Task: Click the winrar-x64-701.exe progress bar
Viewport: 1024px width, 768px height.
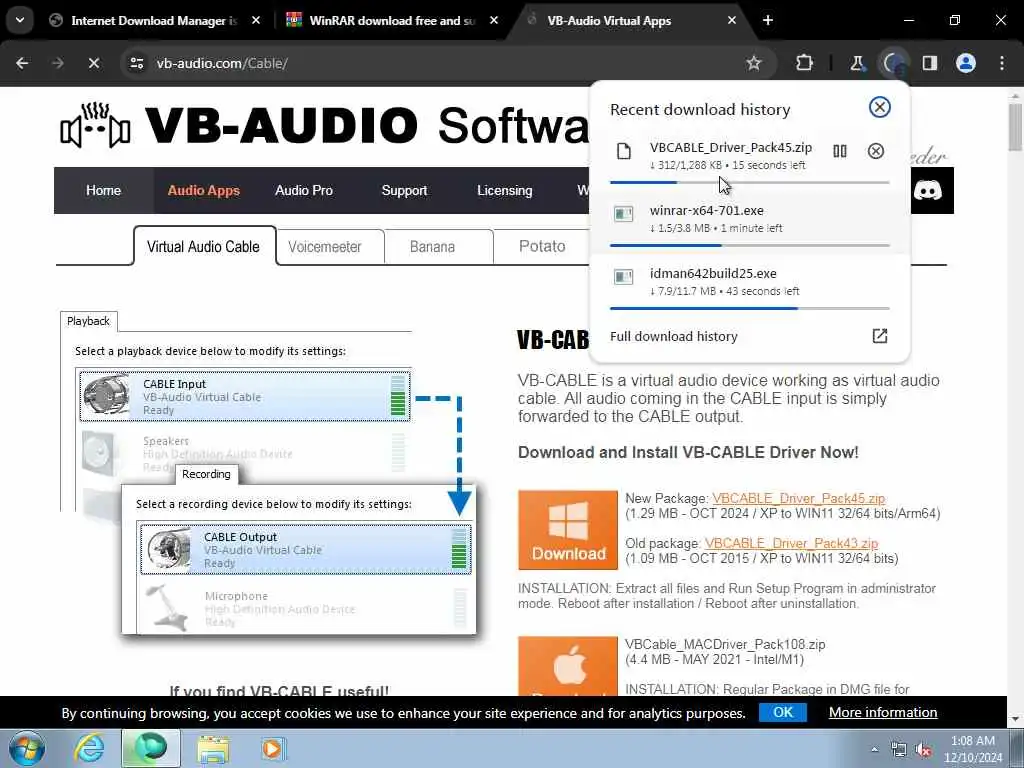Action: [x=749, y=245]
